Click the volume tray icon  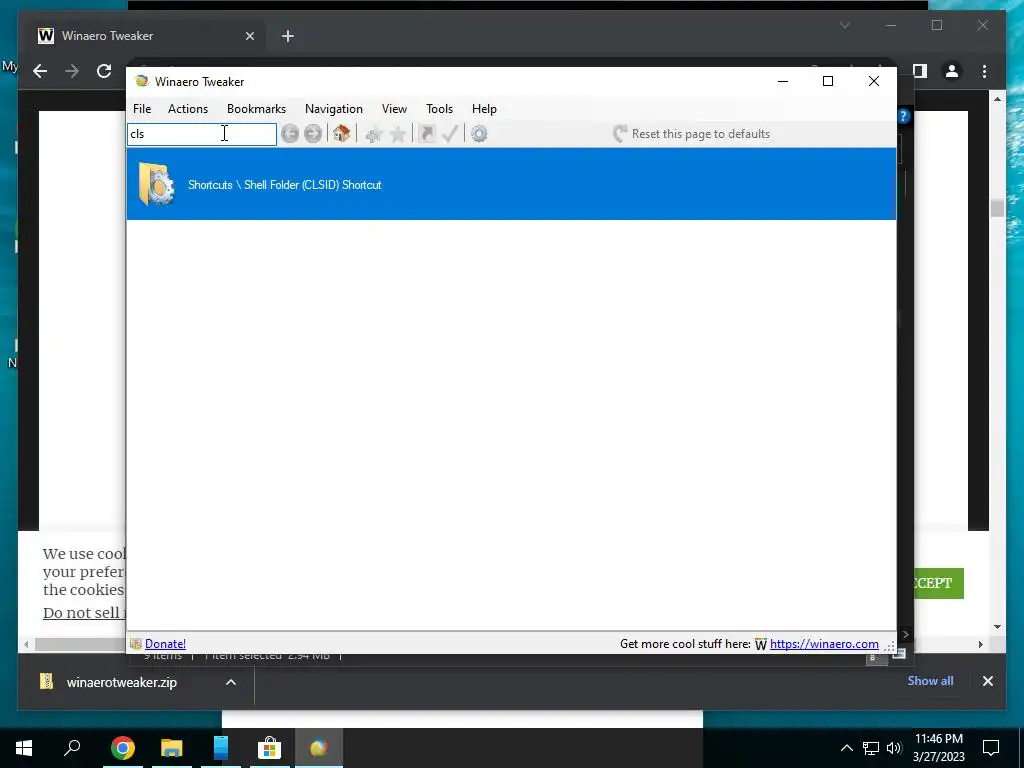click(x=894, y=748)
